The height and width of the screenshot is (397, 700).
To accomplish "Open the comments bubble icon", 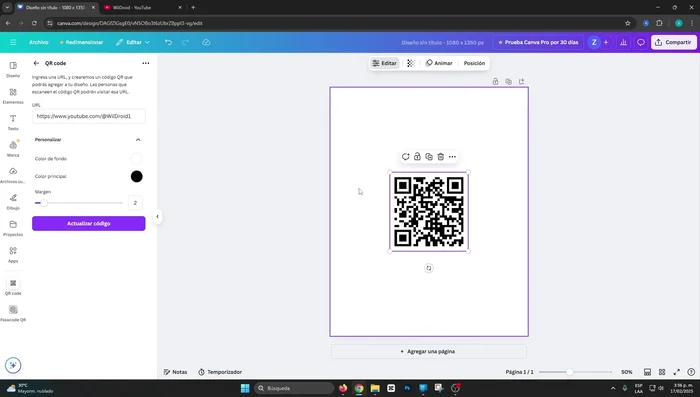I will click(x=641, y=42).
